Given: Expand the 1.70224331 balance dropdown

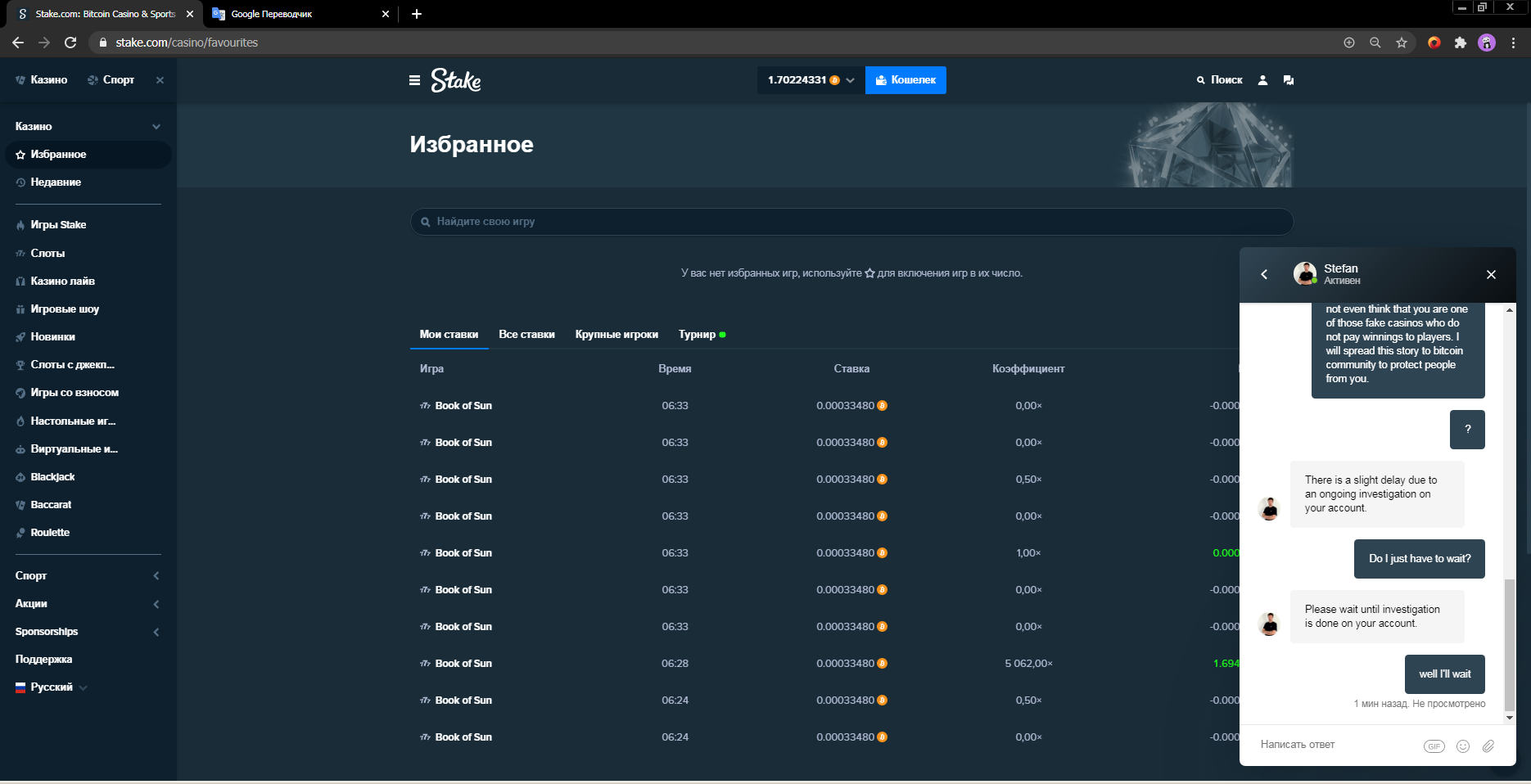Looking at the screenshot, I should (x=811, y=80).
